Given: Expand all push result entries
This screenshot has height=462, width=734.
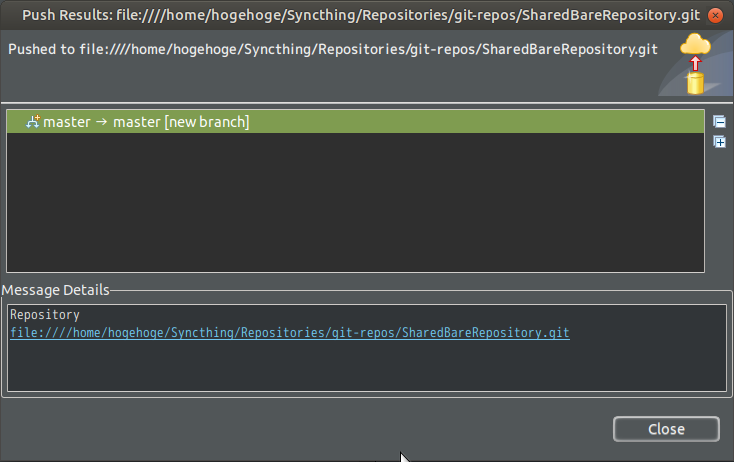Looking at the screenshot, I should click(719, 142).
